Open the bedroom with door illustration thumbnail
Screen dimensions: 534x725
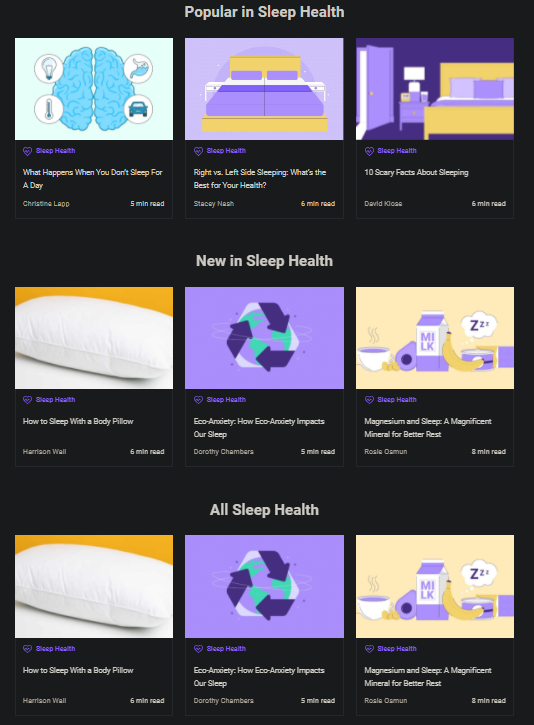[x=435, y=89]
